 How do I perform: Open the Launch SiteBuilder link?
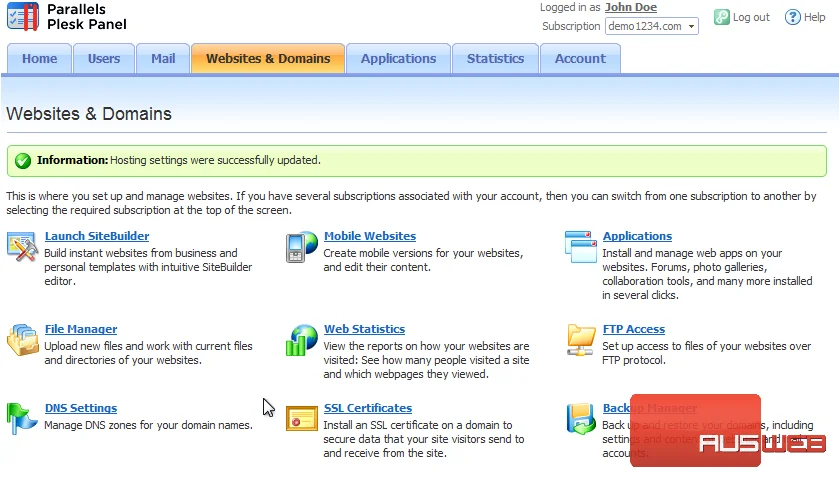(97, 236)
